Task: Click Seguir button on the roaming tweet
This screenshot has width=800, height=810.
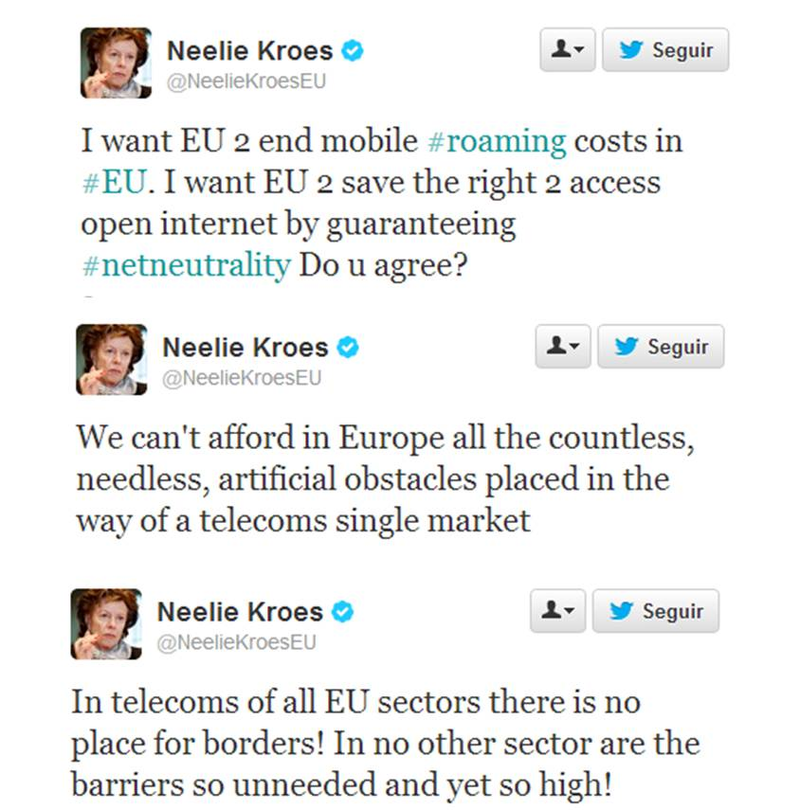Action: pos(666,50)
